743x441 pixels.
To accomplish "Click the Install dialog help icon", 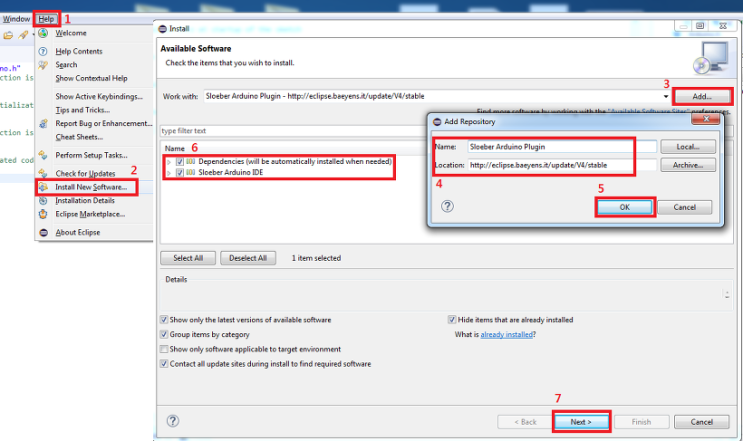I will pyautogui.click(x=173, y=421).
